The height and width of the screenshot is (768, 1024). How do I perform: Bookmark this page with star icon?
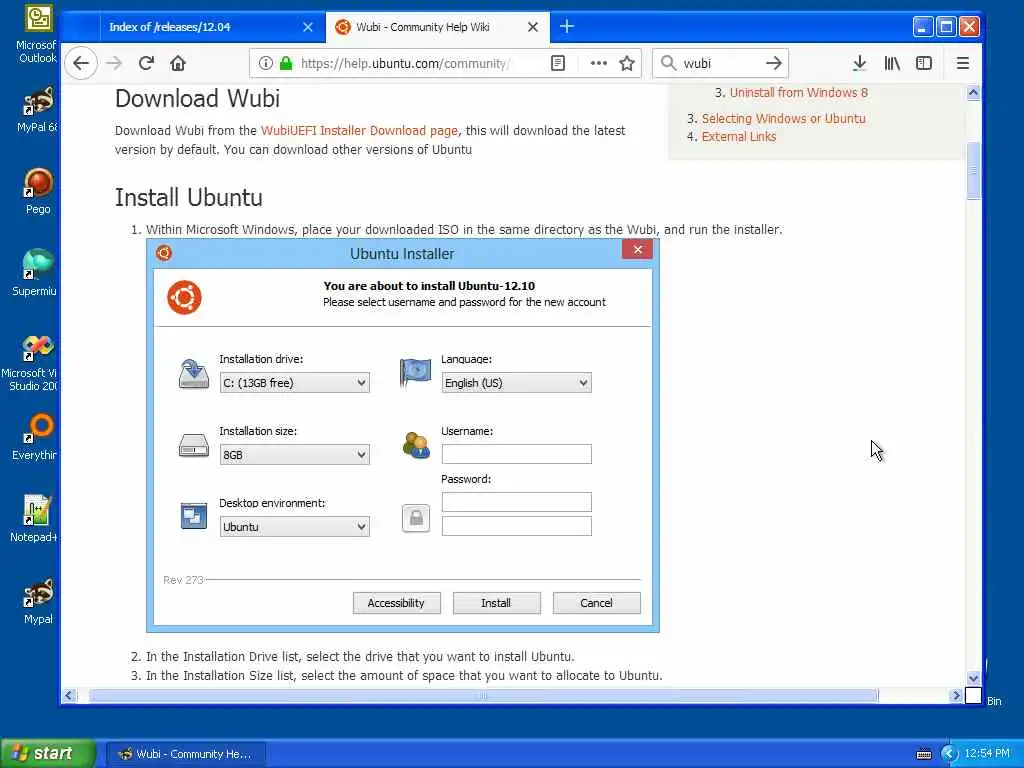coord(627,63)
